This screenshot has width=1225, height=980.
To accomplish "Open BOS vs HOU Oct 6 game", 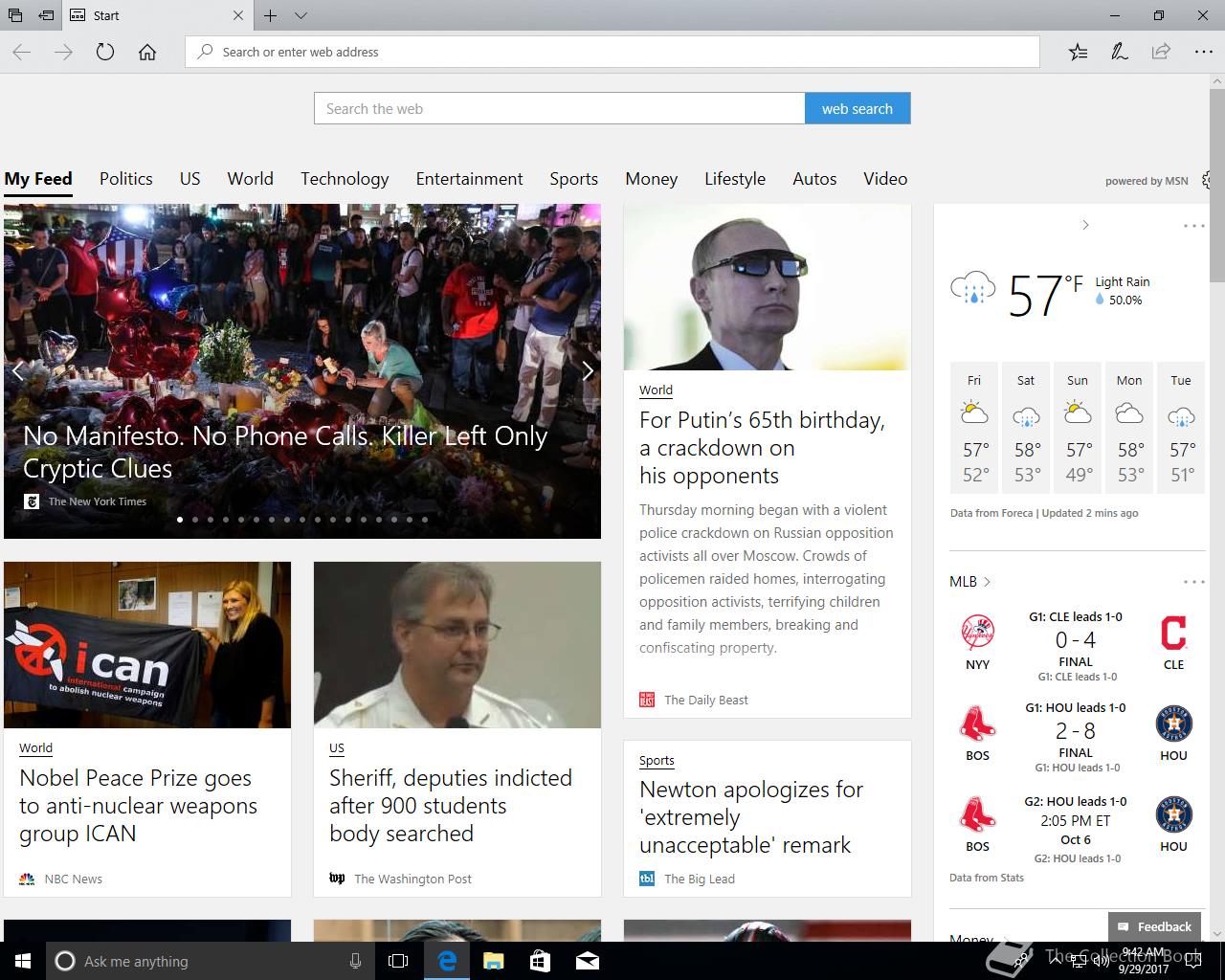I will coord(1076,830).
